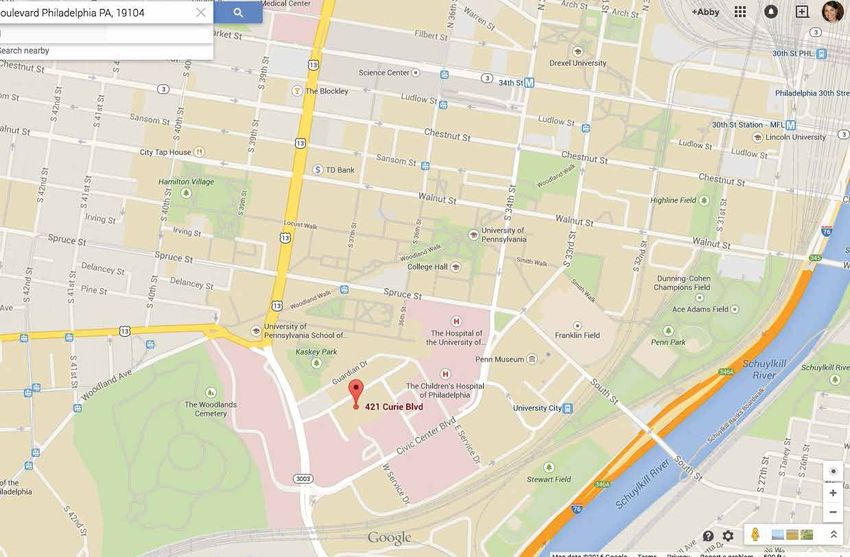Click the Guardian Dr street label
The width and height of the screenshot is (850, 557).
point(350,373)
